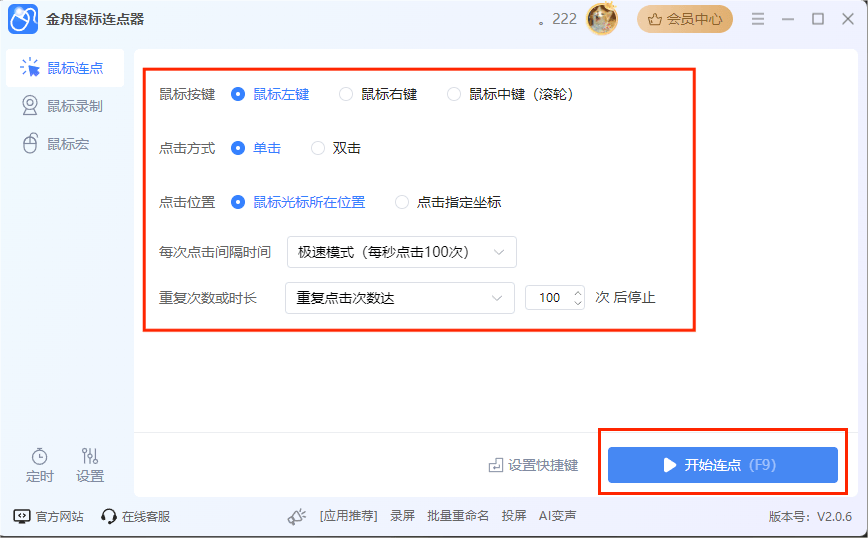Open the 批量重命名 recommended app
Viewport: 868px width, 538px height.
(x=458, y=516)
